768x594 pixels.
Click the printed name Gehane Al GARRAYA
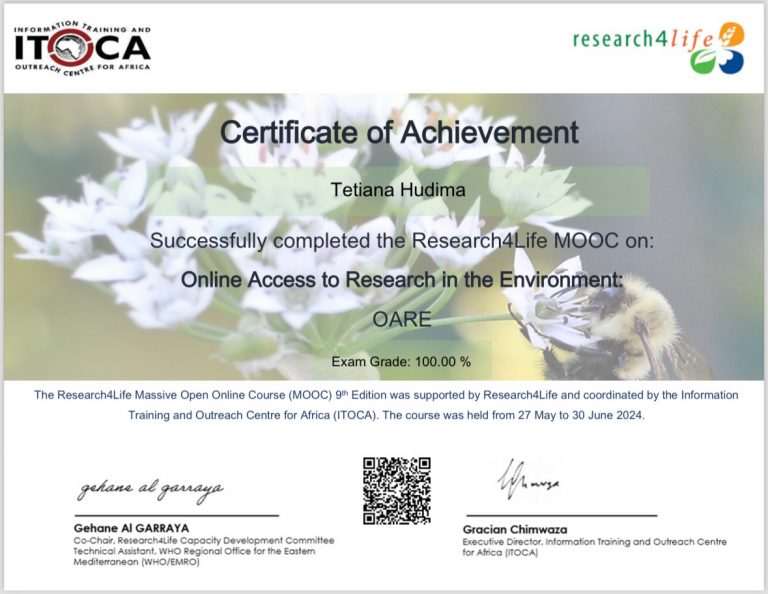[x=131, y=528]
